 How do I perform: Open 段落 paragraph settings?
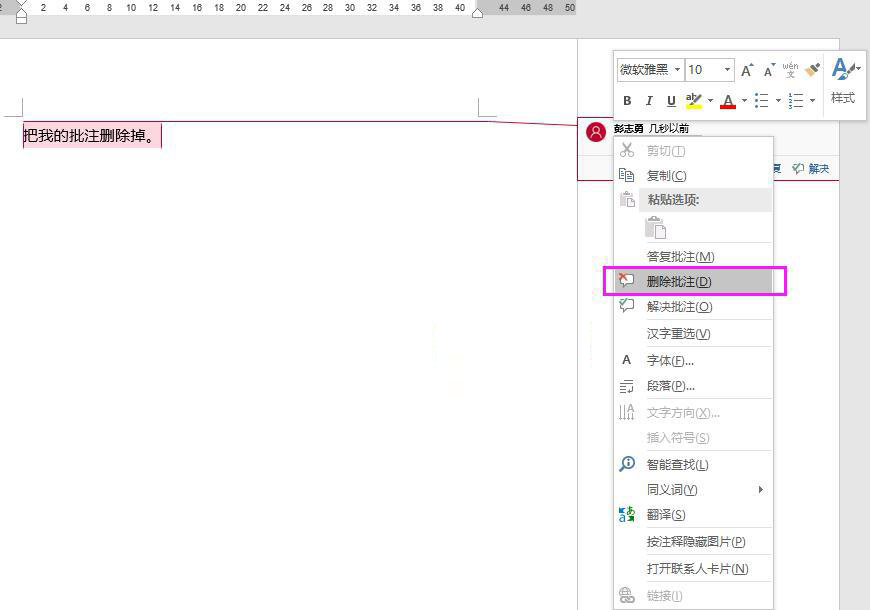click(671, 385)
